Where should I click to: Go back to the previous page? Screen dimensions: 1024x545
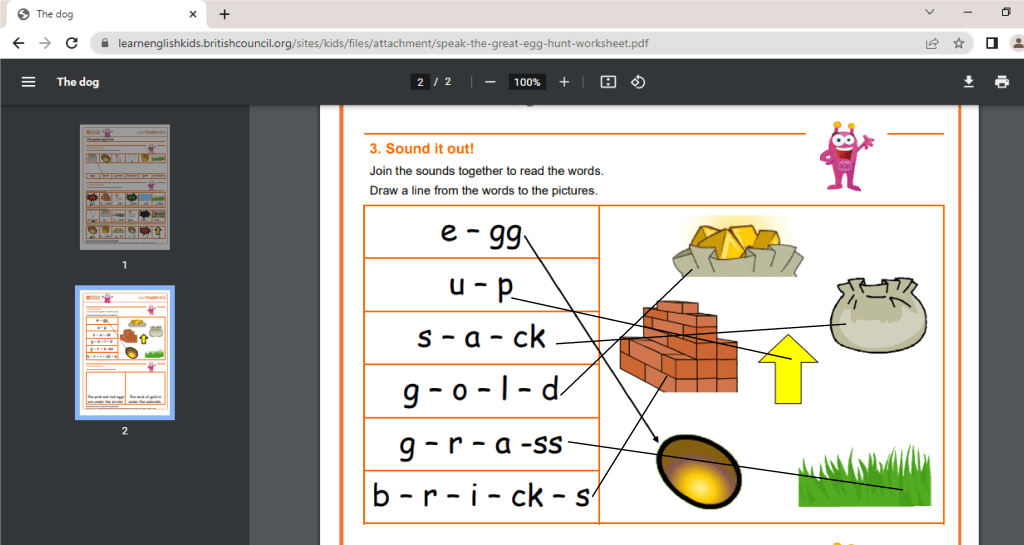coord(18,43)
